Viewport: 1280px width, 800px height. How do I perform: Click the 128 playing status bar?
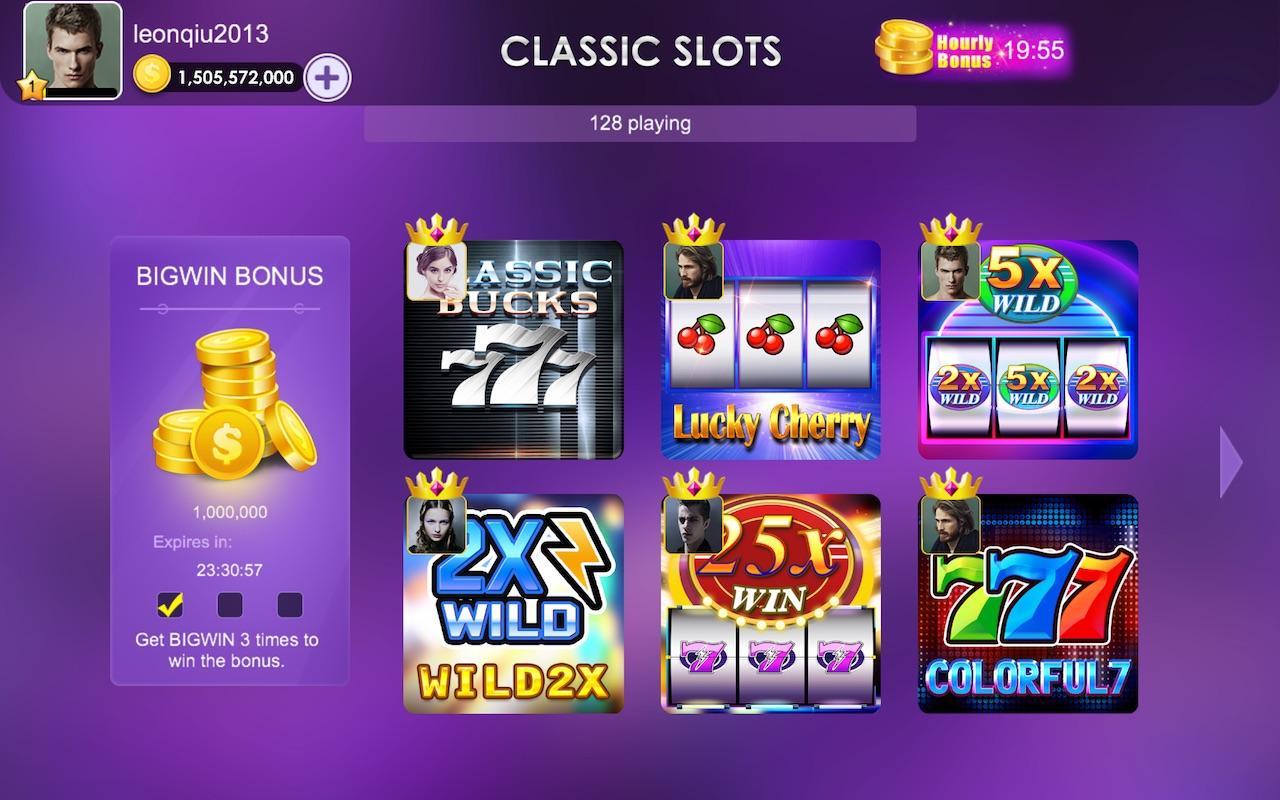(640, 124)
